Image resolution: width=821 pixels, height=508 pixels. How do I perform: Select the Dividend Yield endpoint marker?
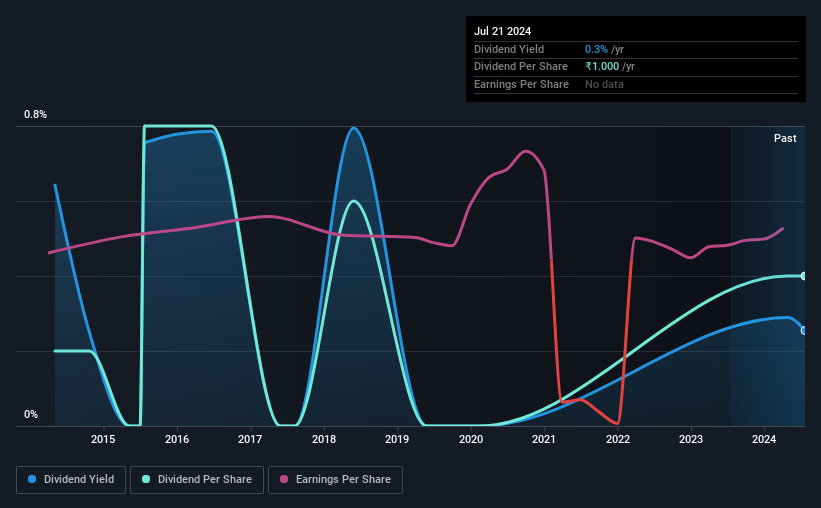(804, 330)
